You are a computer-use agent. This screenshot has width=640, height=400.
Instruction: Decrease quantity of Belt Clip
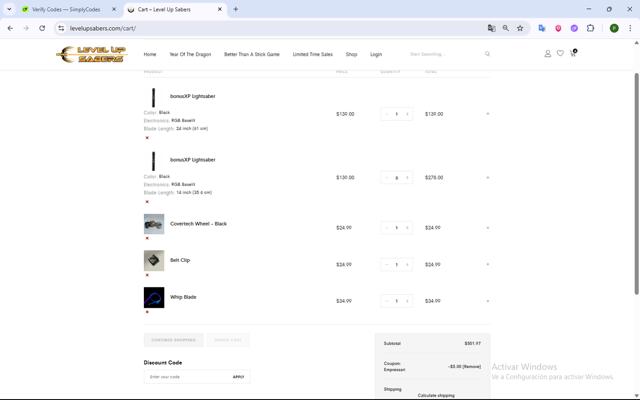click(387, 264)
